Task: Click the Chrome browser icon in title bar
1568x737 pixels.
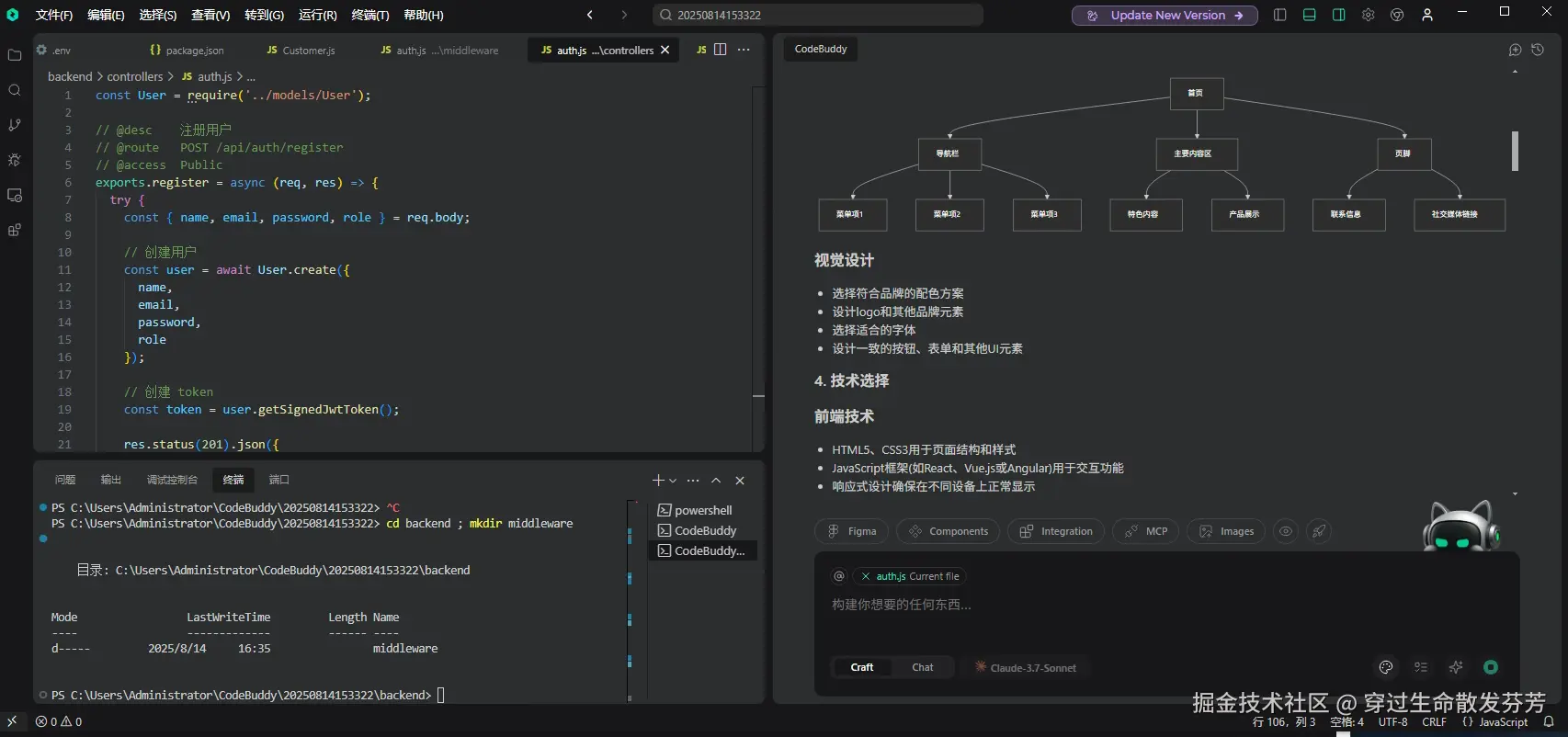Action: pos(1397,15)
